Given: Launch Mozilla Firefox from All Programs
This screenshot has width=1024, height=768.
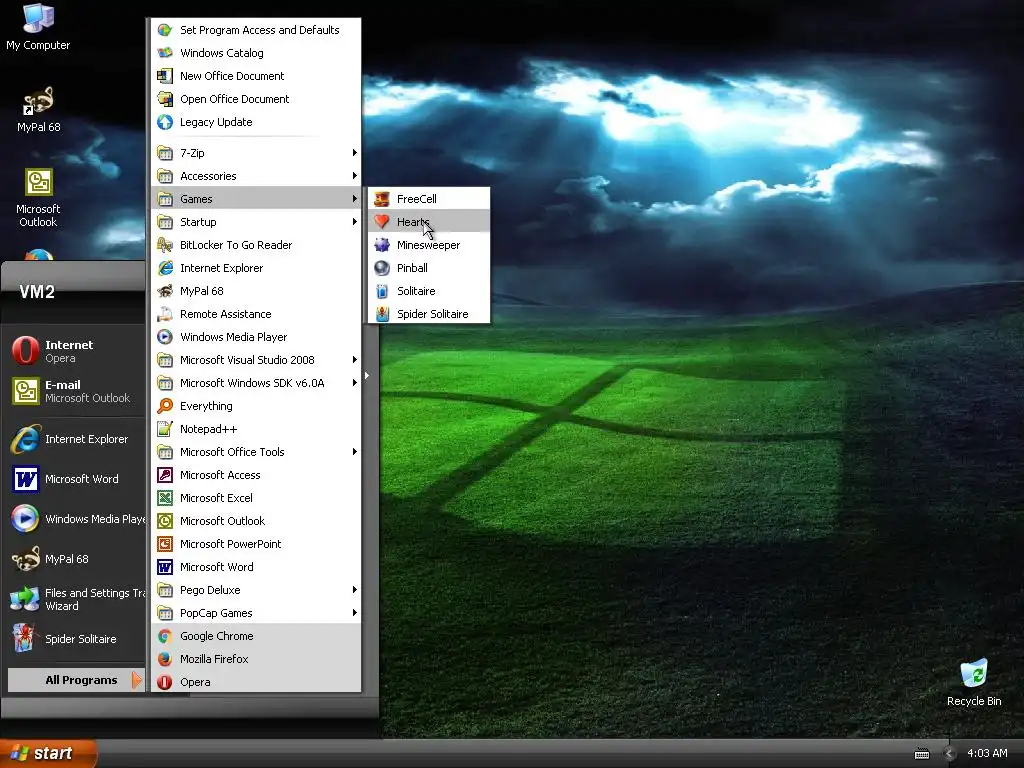Looking at the screenshot, I should [256, 659].
